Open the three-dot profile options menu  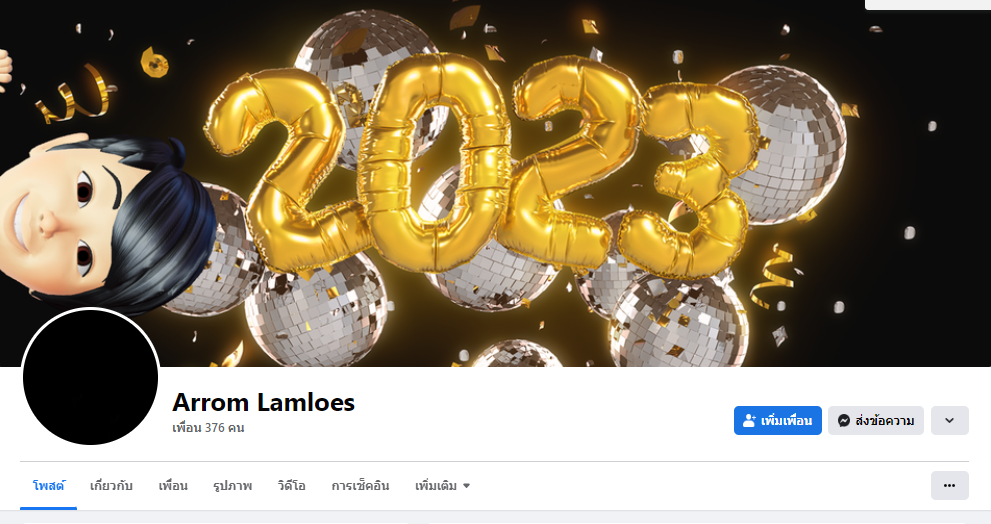tap(949, 485)
